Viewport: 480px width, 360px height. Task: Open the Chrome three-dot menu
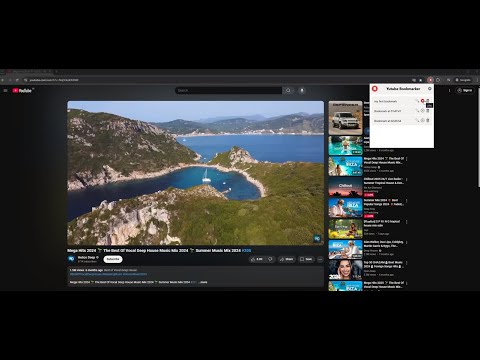click(478, 80)
